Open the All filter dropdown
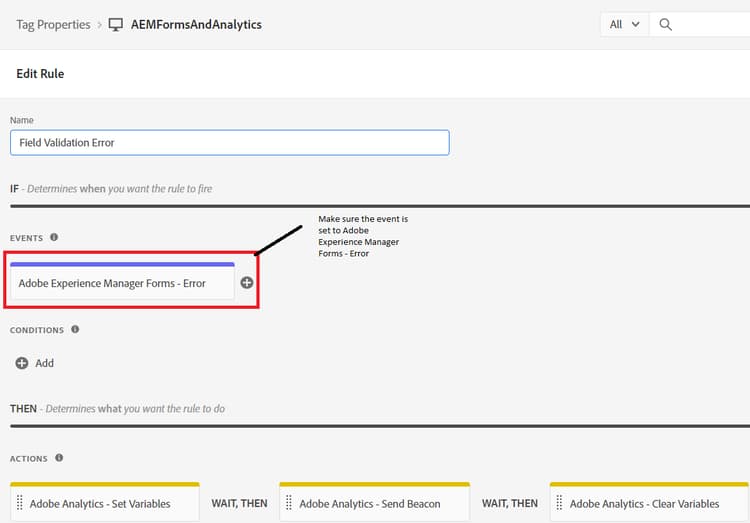 [625, 24]
